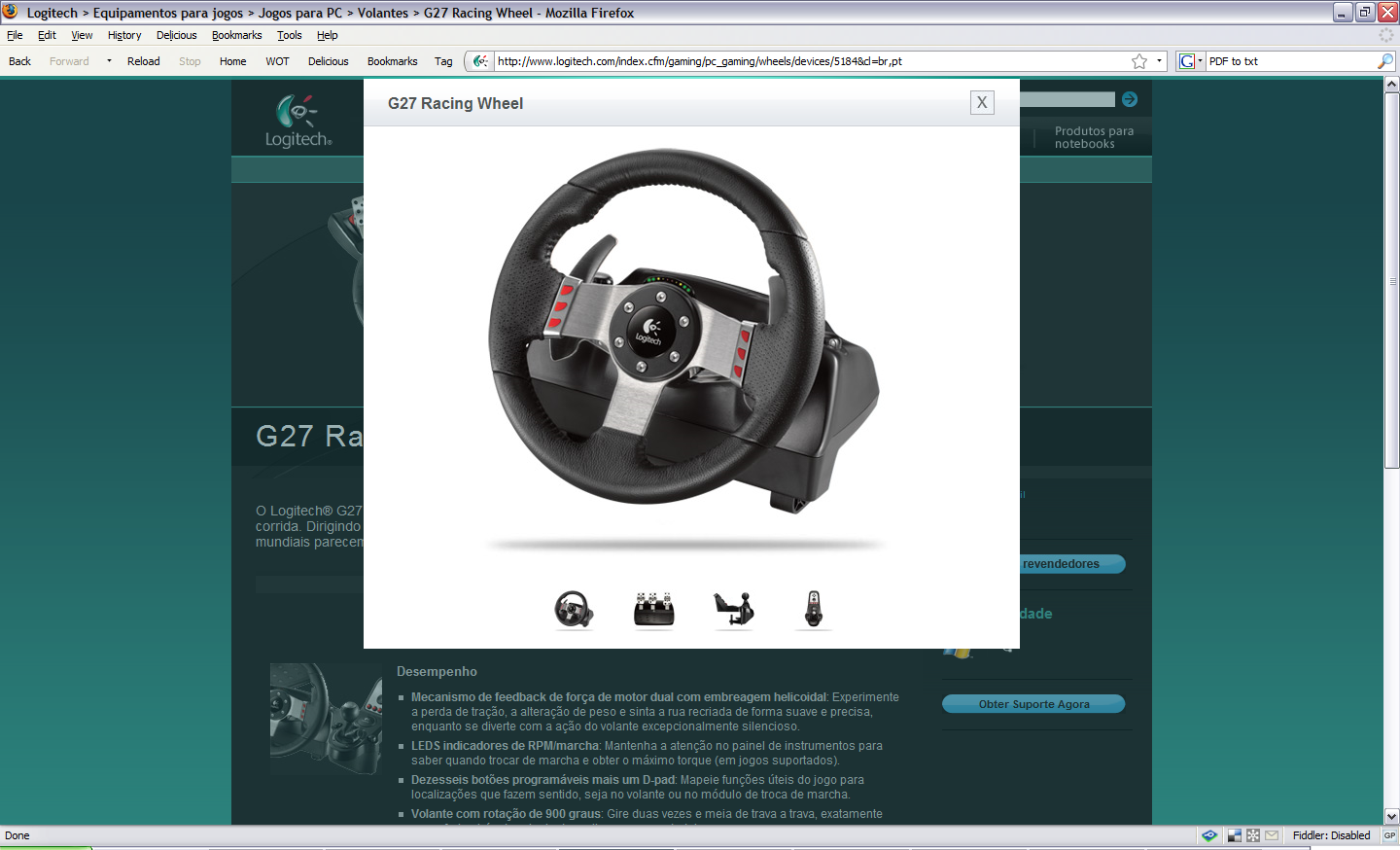Open the Tools menu
This screenshot has height=850, width=1400.
[289, 35]
